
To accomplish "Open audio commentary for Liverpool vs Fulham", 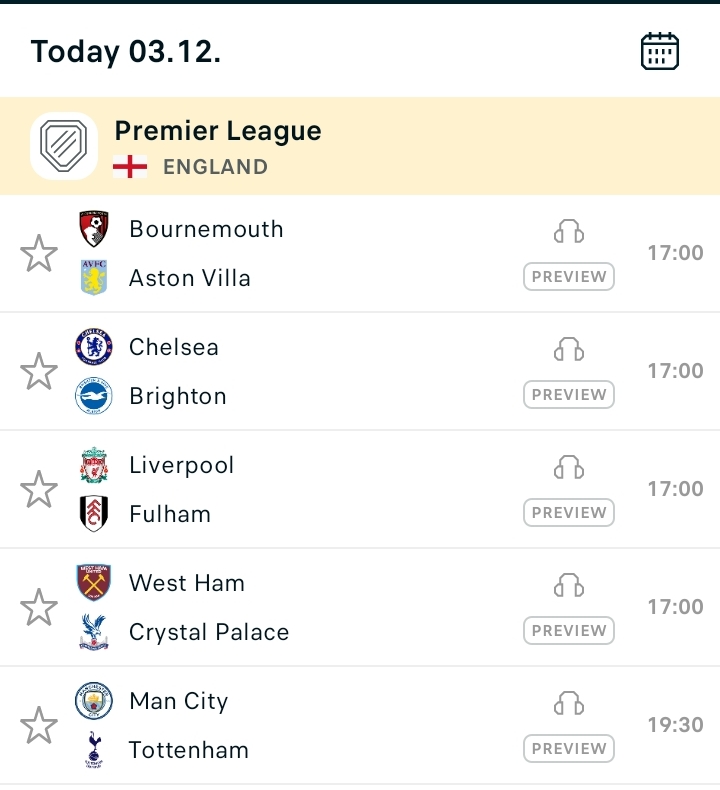I will 569,468.
